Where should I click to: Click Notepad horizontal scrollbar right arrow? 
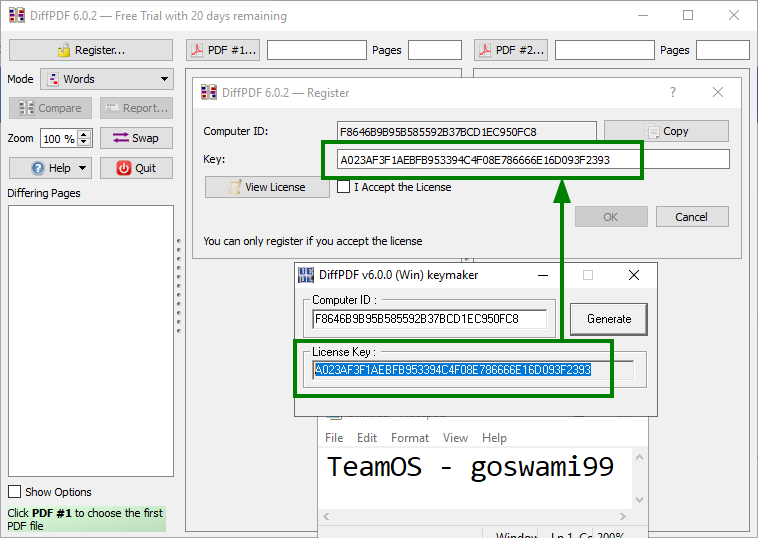click(623, 517)
